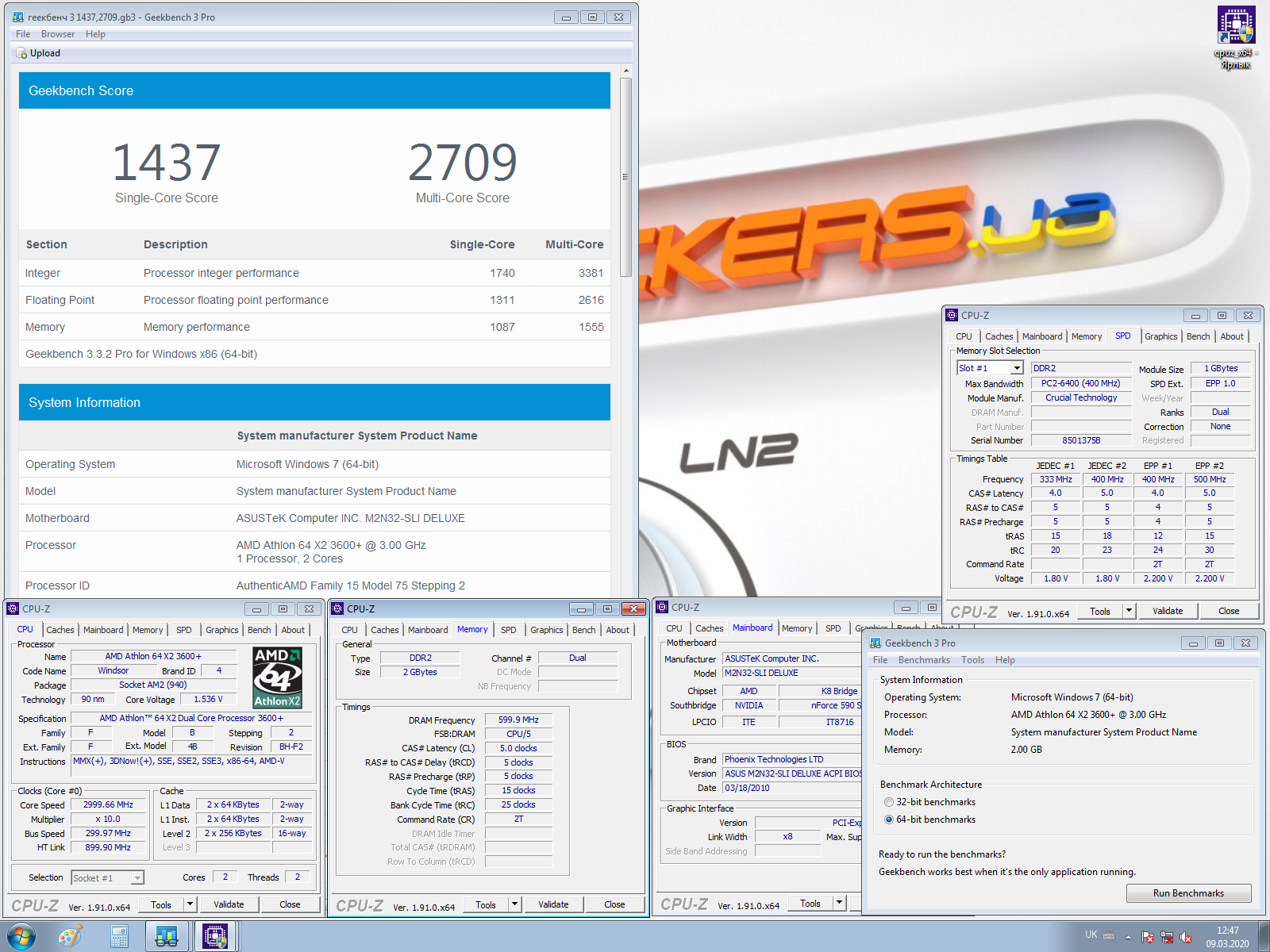The height and width of the screenshot is (952, 1270).
Task: Click the muted volume tray icon
Action: coord(1186,937)
